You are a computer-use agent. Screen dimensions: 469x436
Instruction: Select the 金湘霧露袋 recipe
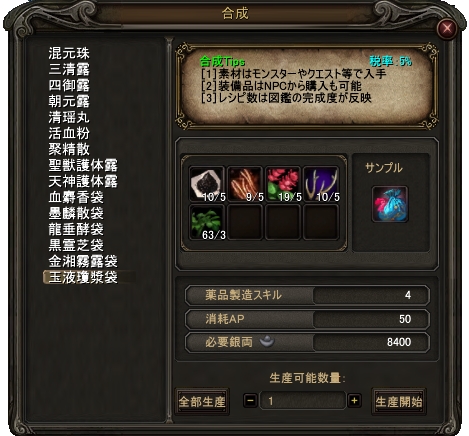pyautogui.click(x=83, y=261)
